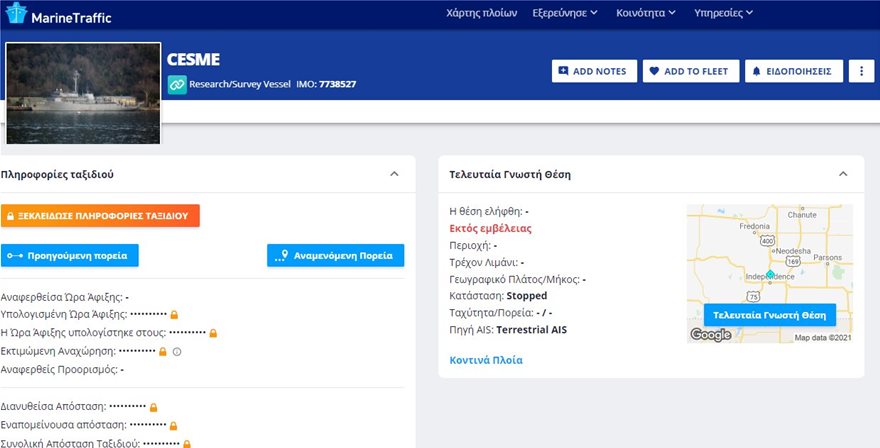Click info icon beside Εκτιμώμενη Αναχώρηση

(177, 351)
